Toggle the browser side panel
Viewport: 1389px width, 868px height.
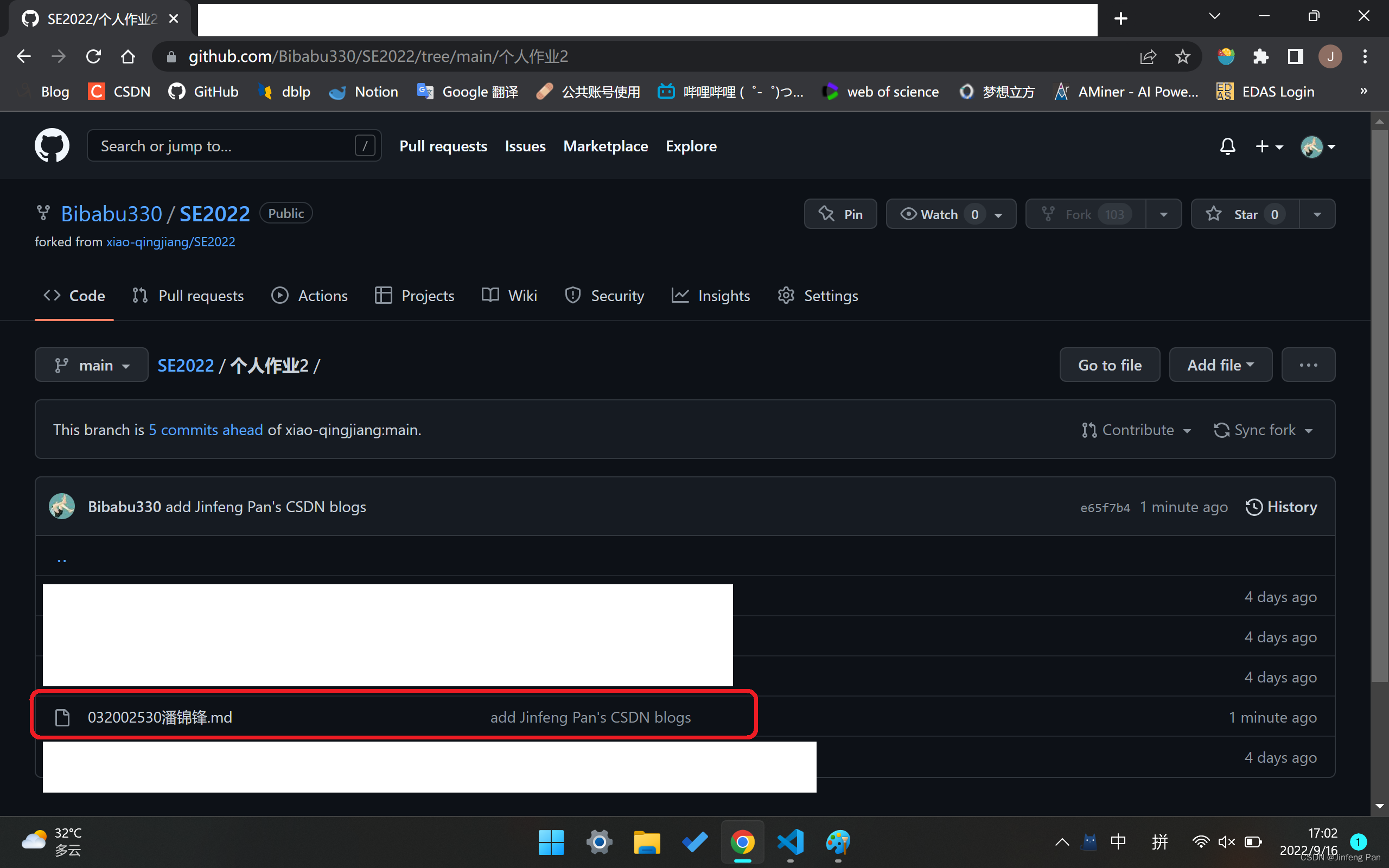click(1296, 56)
